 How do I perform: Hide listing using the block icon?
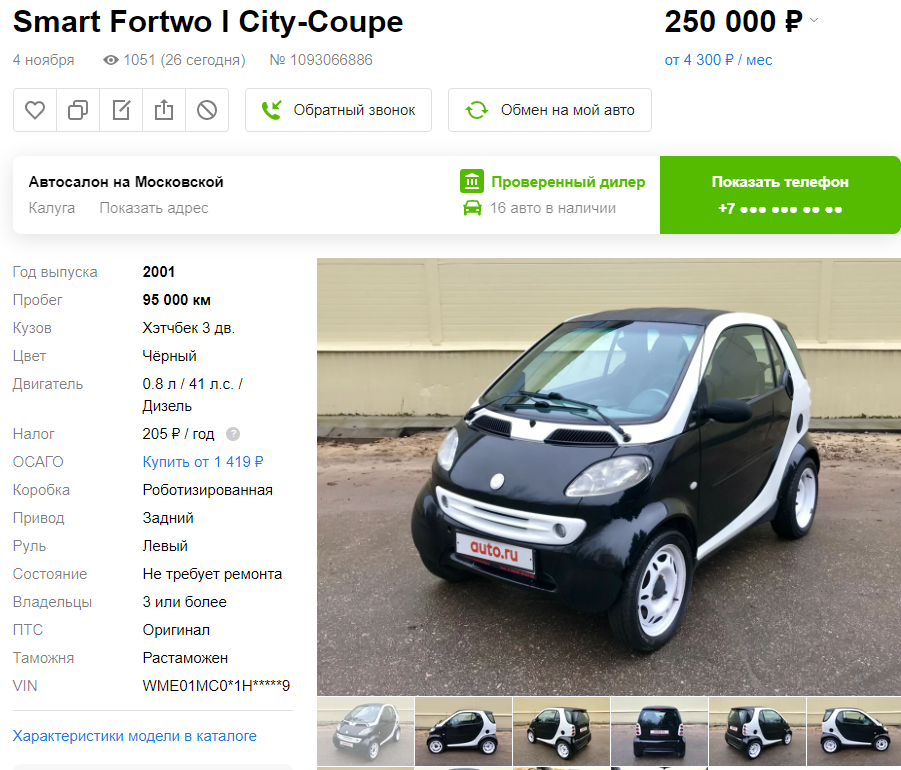pos(207,110)
